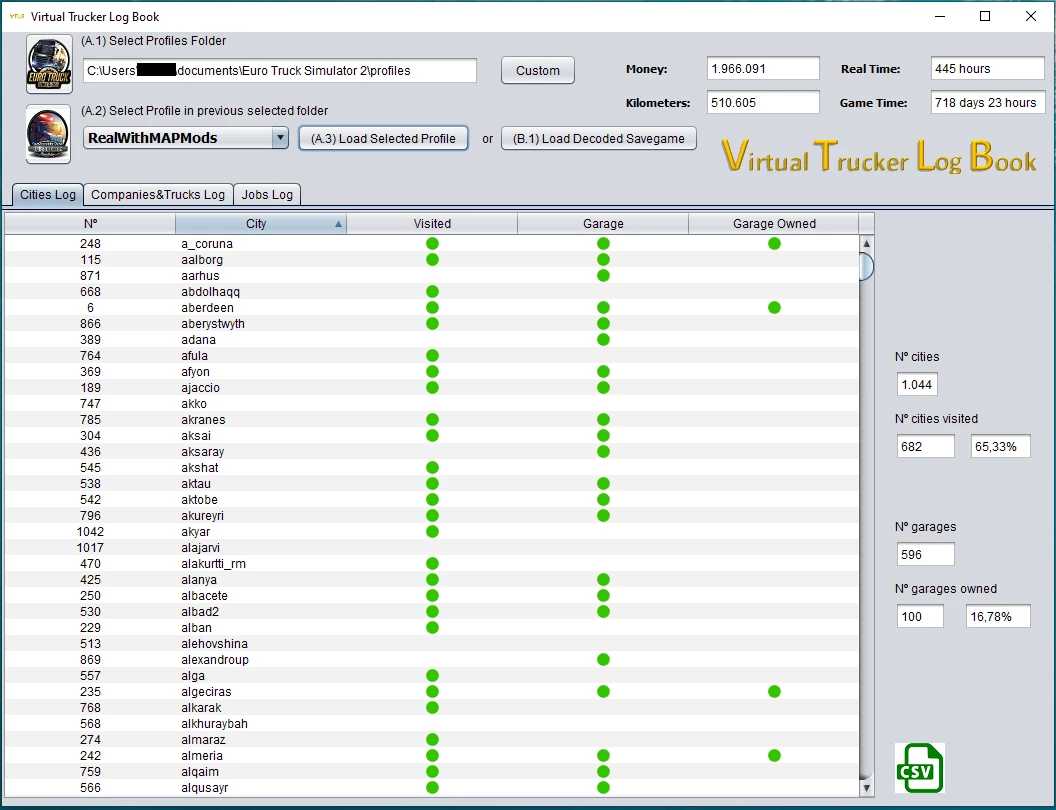The image size is (1056, 810).
Task: Open the RealWithMAPMods profile dropdown
Action: click(280, 139)
